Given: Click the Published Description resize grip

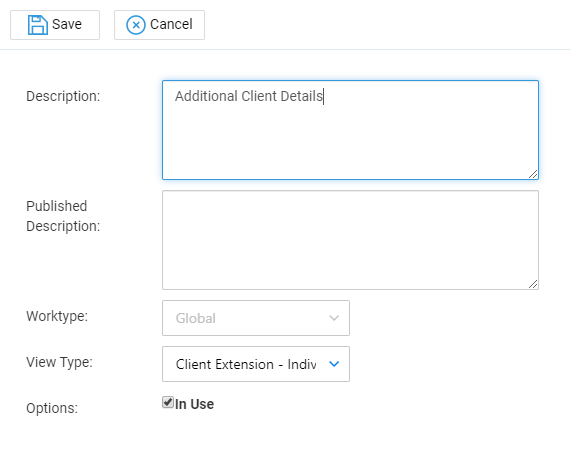Looking at the screenshot, I should (x=533, y=284).
